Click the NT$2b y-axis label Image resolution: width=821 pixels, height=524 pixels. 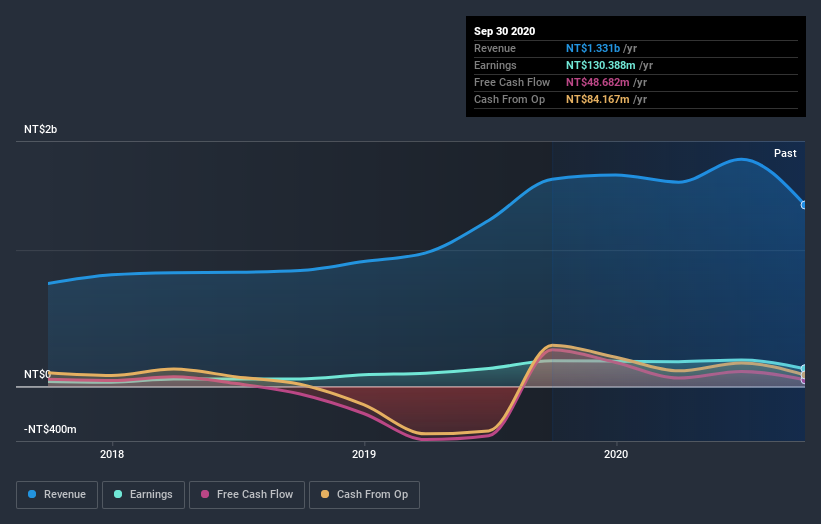tap(40, 129)
